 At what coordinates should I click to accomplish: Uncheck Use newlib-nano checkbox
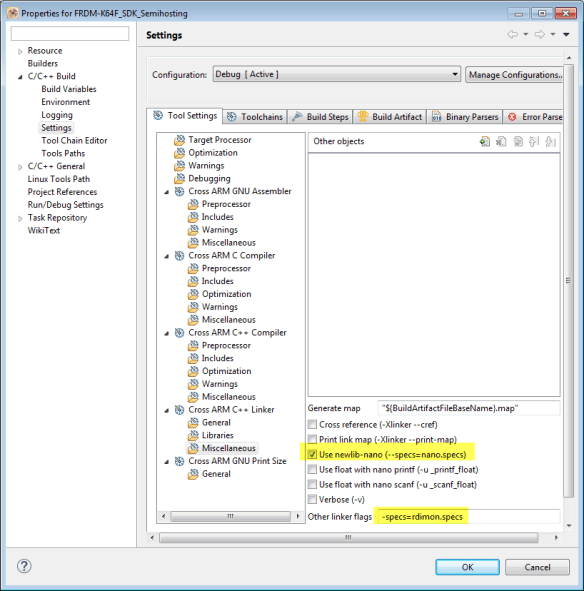(312, 455)
